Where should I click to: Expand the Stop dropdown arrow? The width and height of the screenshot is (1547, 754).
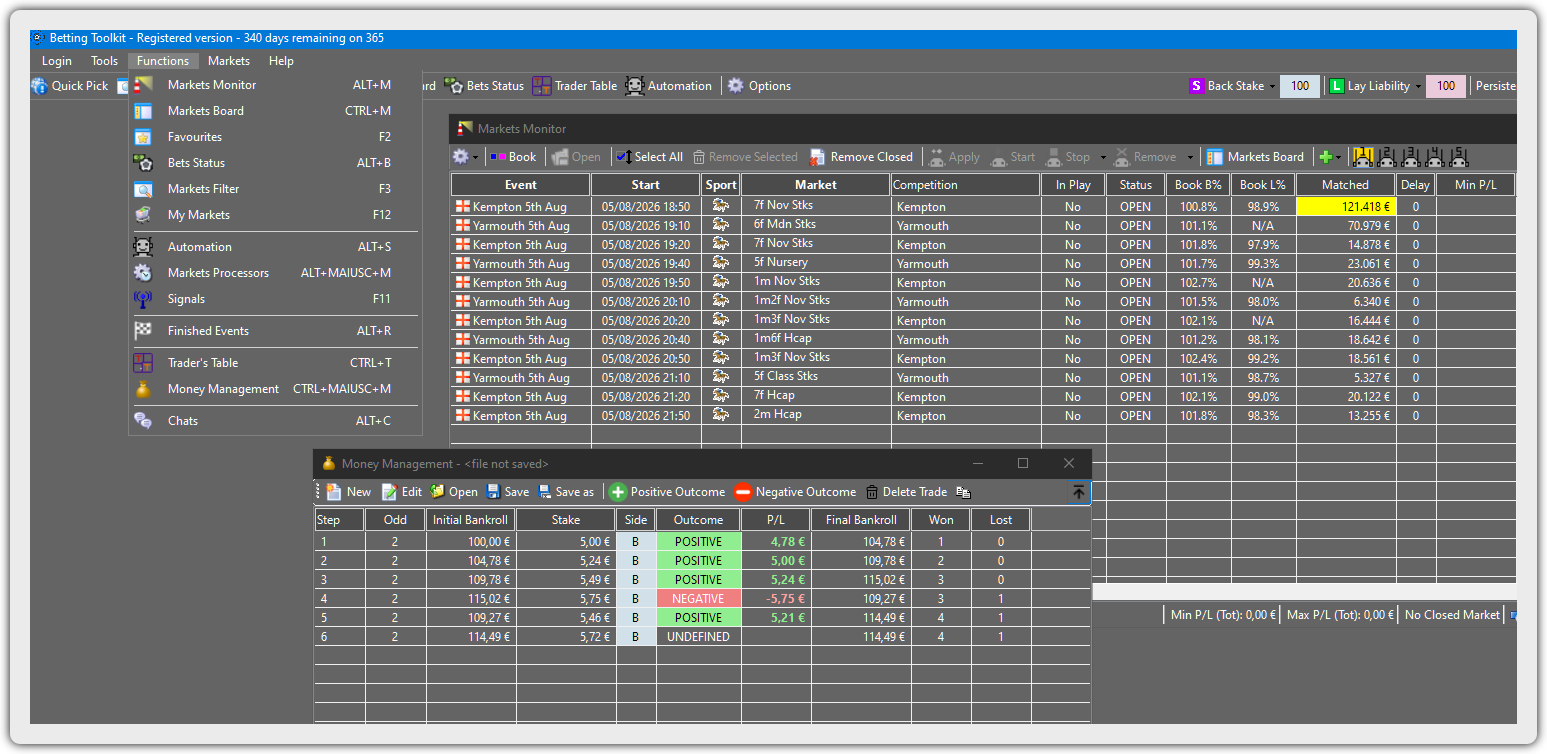click(x=1103, y=157)
